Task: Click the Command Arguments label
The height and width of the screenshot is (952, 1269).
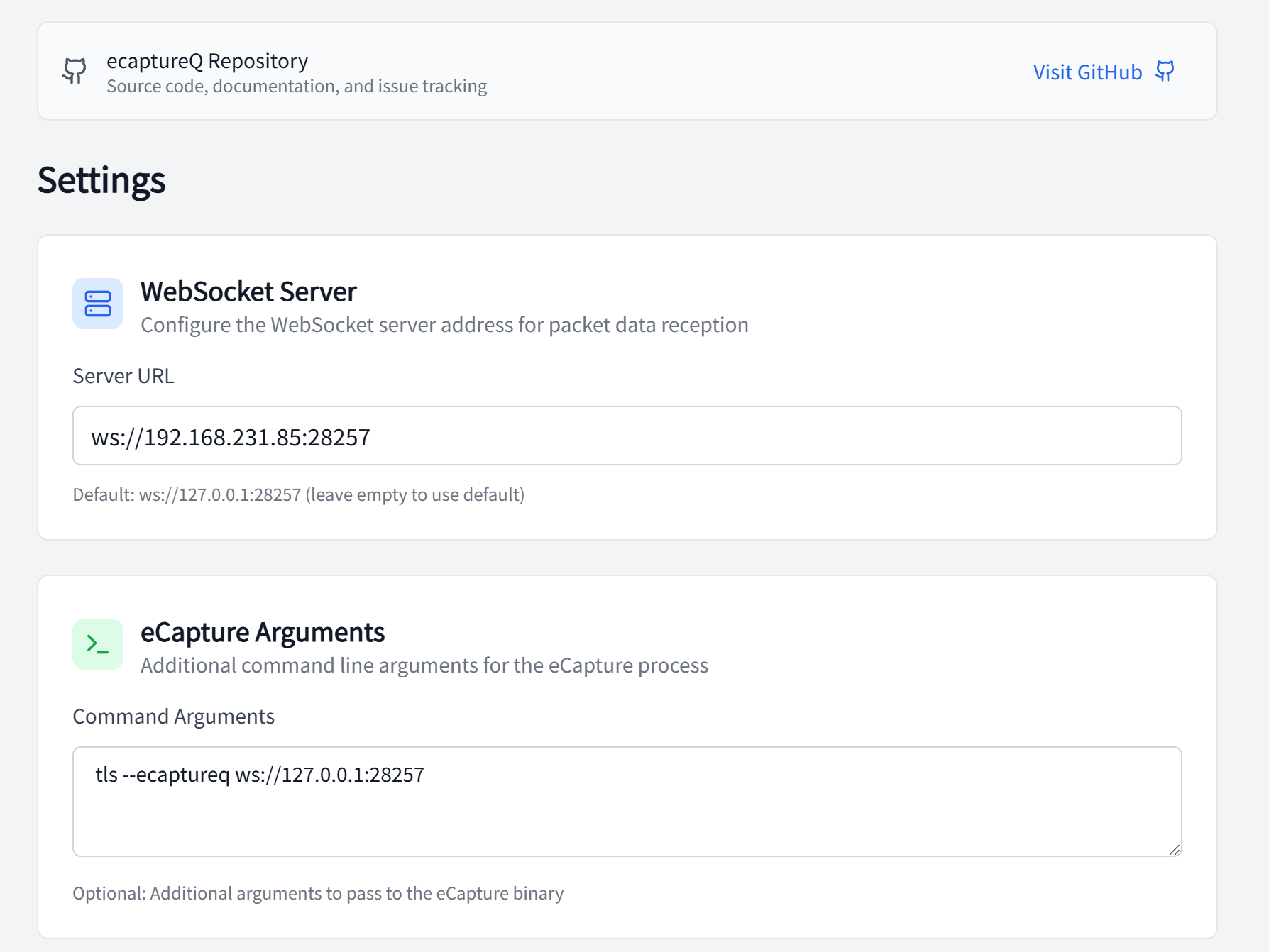Action: [173, 716]
